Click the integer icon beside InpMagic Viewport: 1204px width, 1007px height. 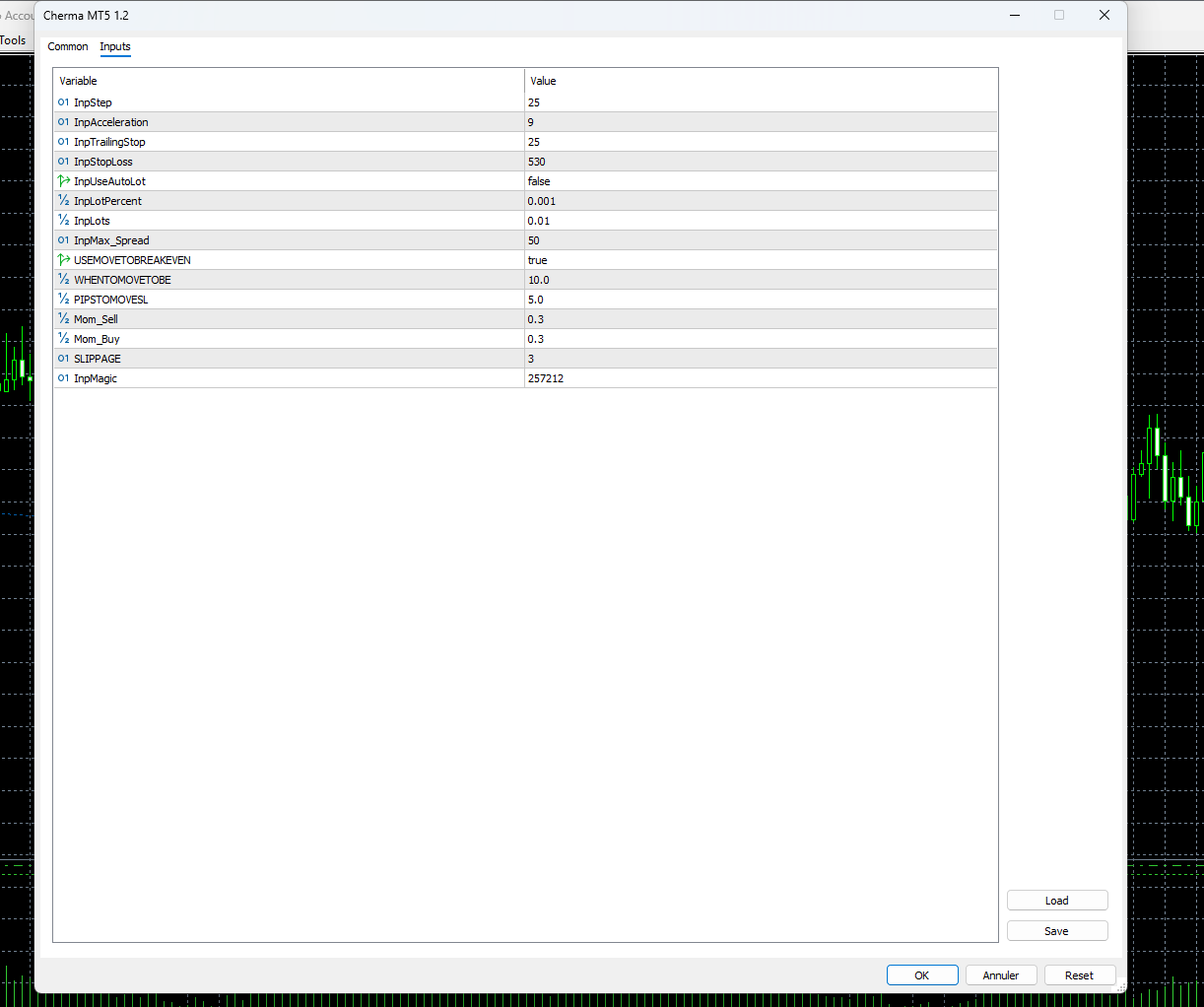tap(63, 378)
